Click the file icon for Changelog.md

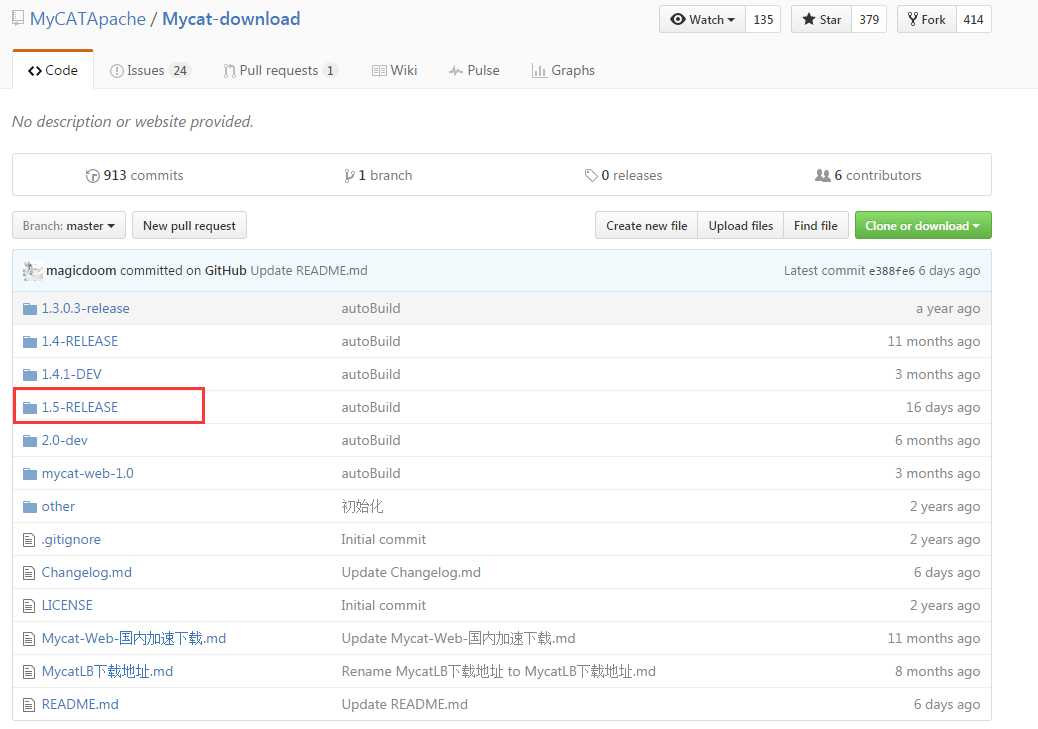tap(29, 573)
